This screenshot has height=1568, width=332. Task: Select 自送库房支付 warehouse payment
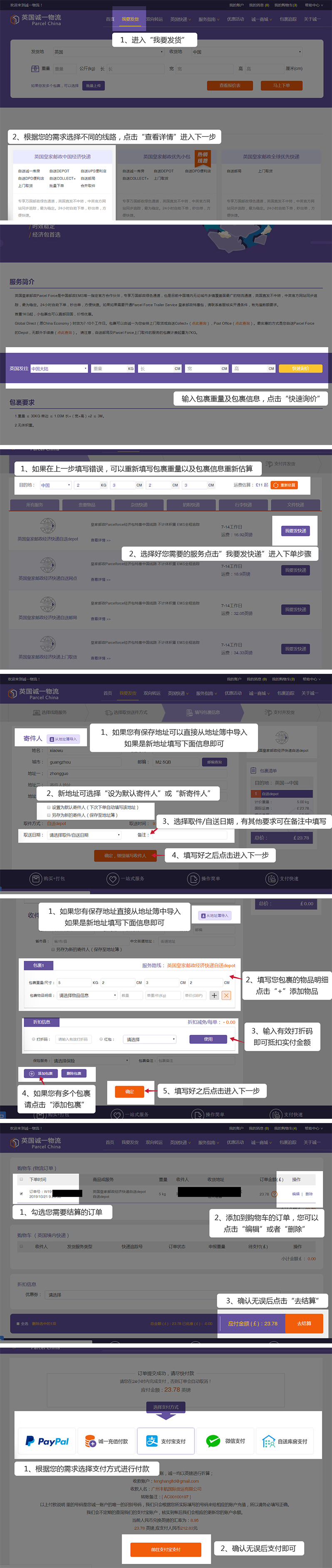pyautogui.click(x=285, y=1441)
